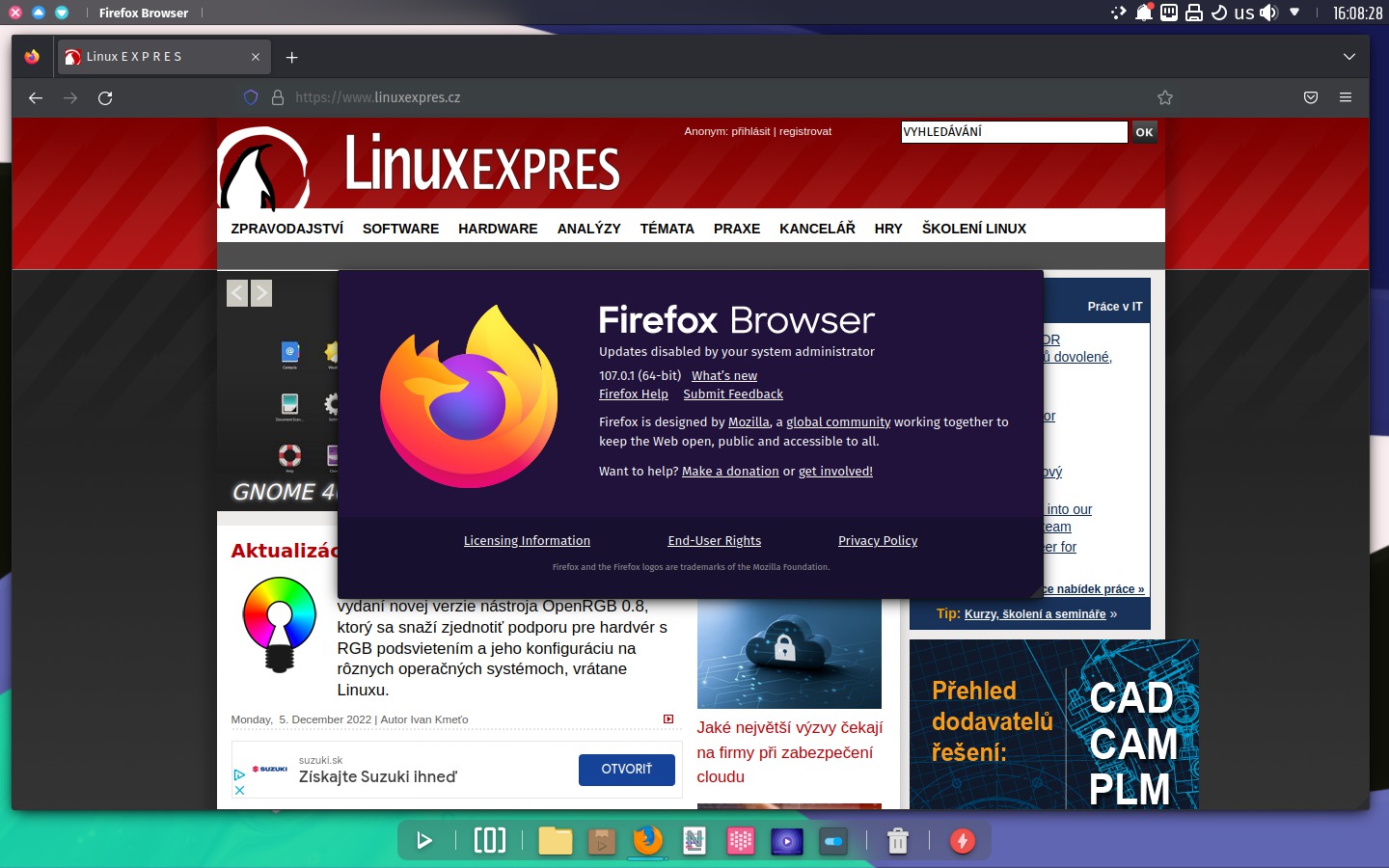Open the settings toggle app in dock
This screenshot has width=1389, height=868.
click(833, 841)
